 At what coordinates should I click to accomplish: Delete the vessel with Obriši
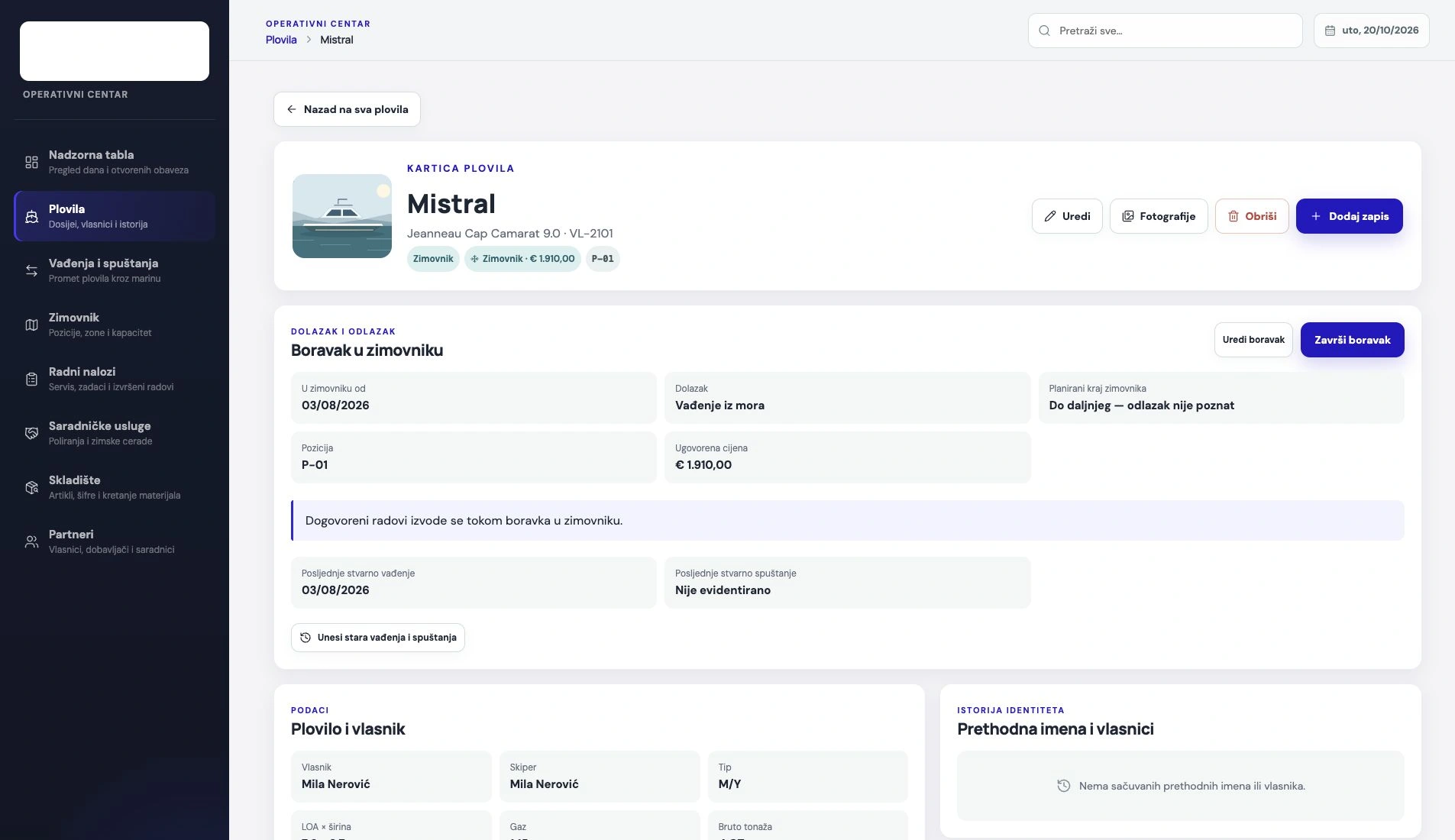click(x=1252, y=216)
